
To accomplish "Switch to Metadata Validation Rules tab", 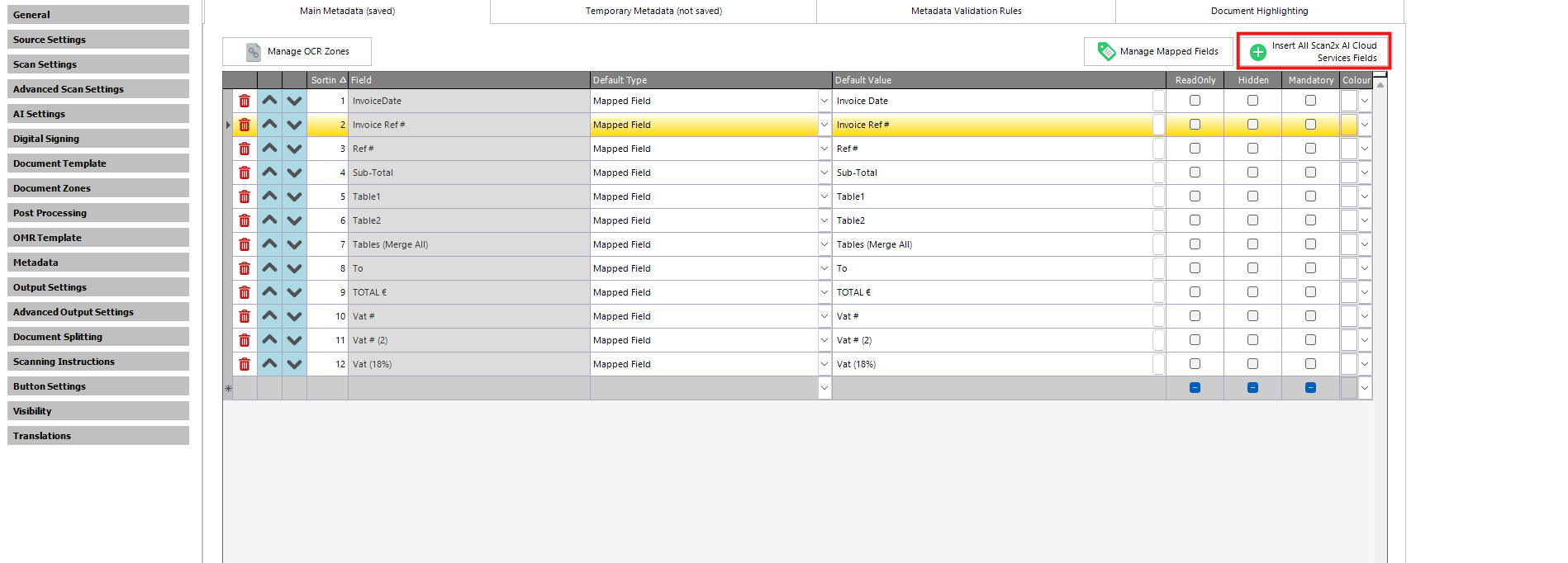I will 966,12.
